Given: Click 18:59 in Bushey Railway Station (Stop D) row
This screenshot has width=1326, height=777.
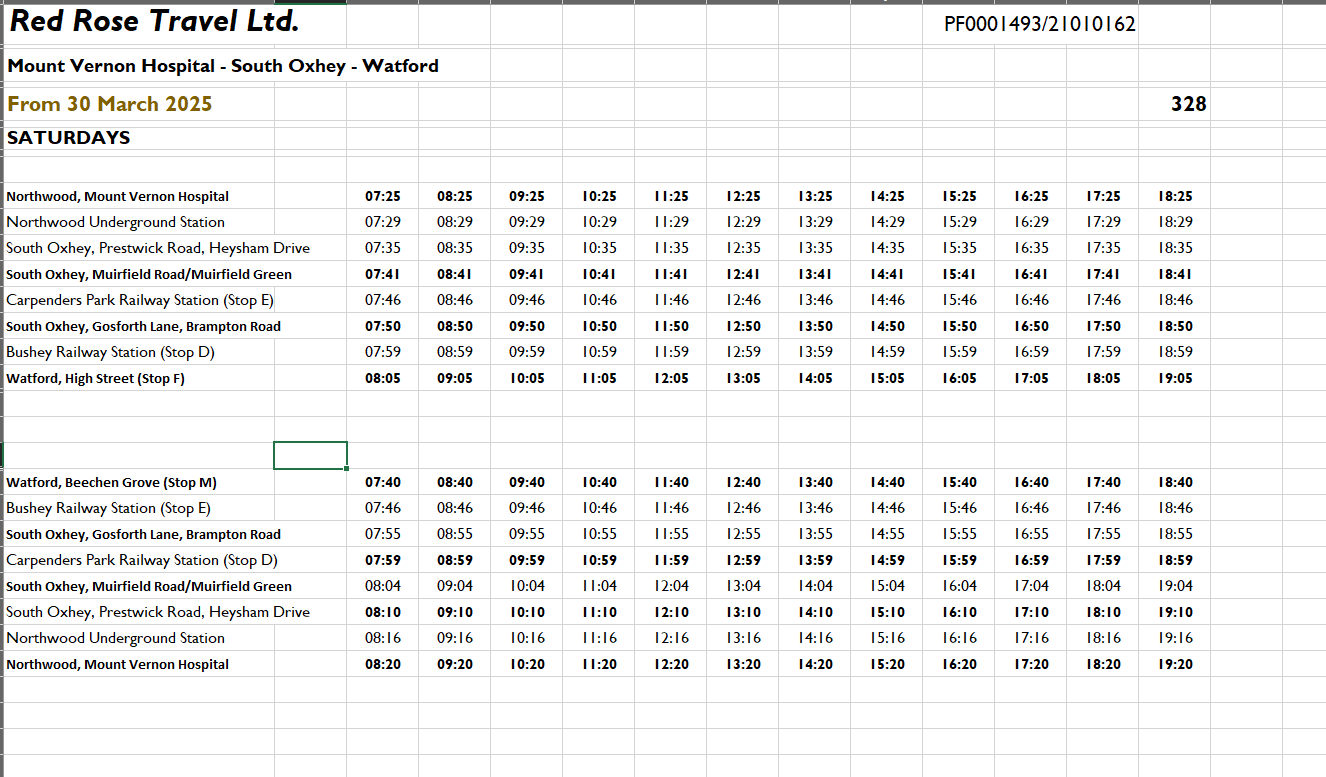Looking at the screenshot, I should click(x=1175, y=352).
